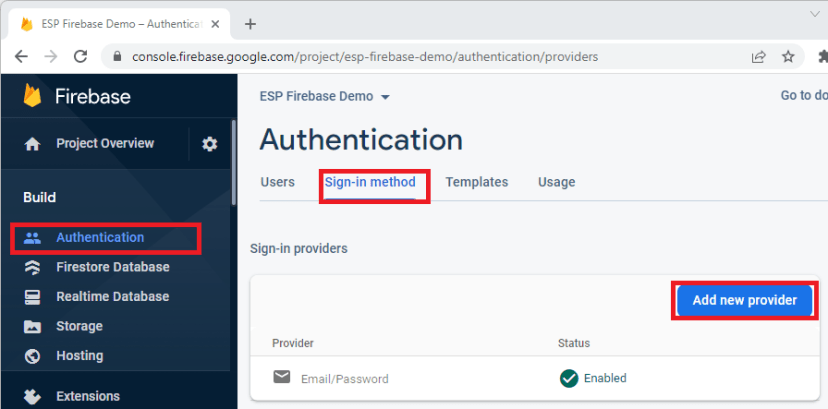The width and height of the screenshot is (828, 409).
Task: Switch to the Users tab
Action: [277, 182]
